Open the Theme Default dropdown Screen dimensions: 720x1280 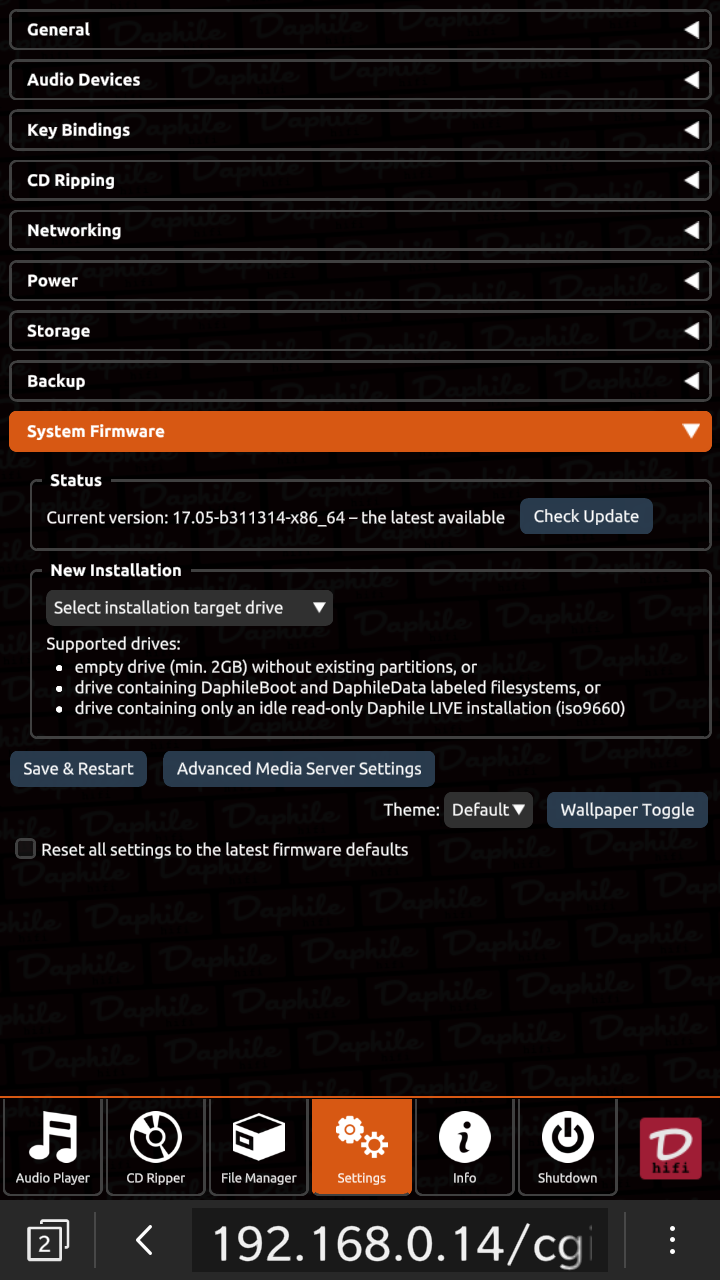point(489,810)
